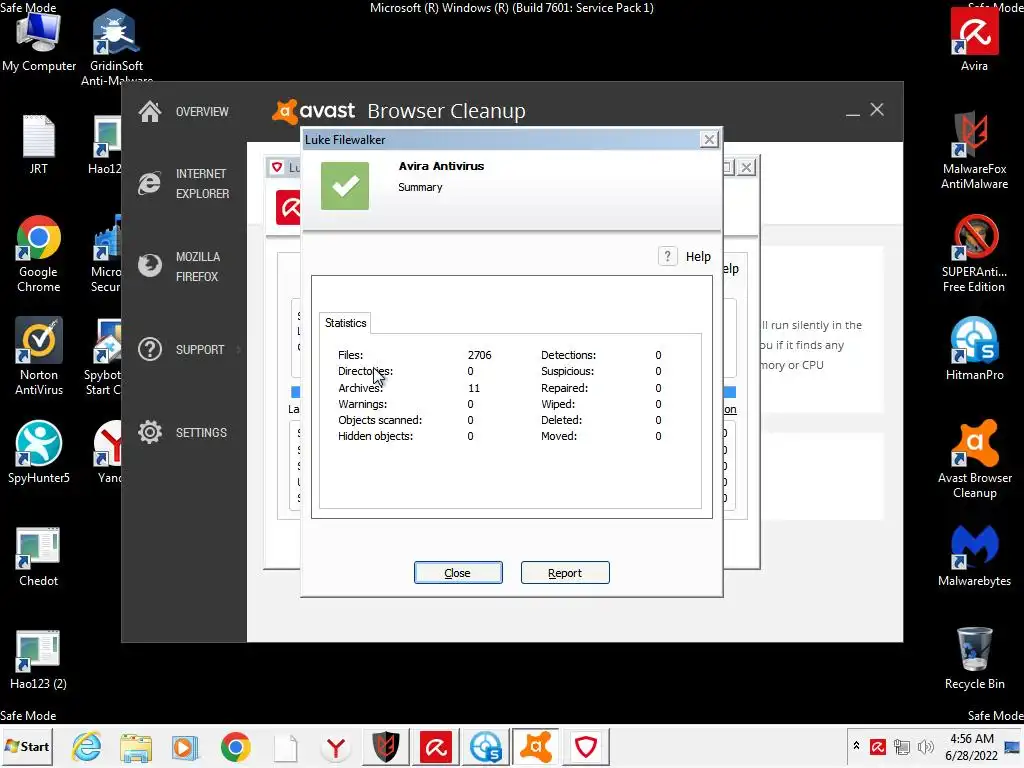Launch Google Chrome from desktop

(x=39, y=255)
